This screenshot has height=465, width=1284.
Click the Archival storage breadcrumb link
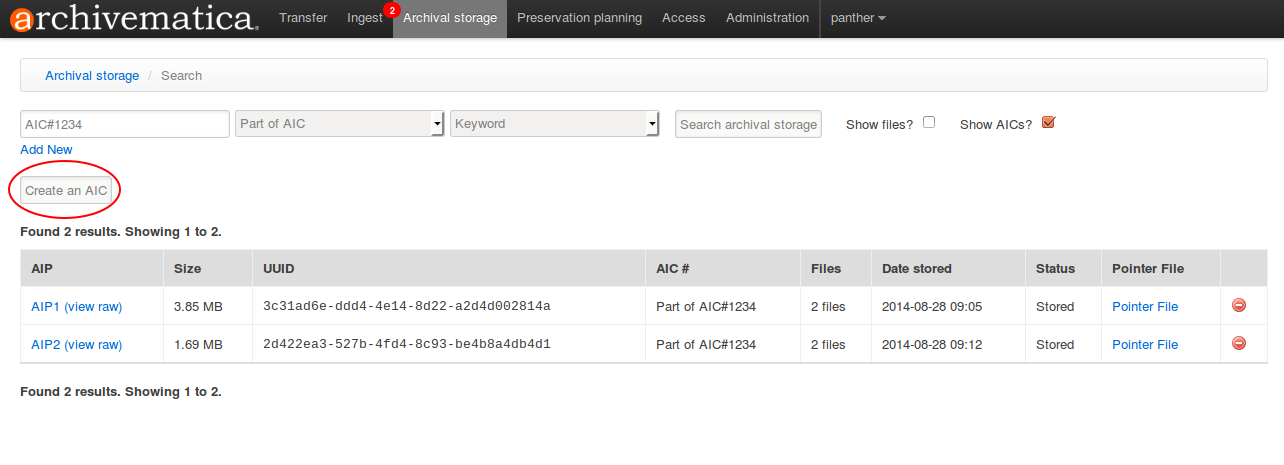(x=92, y=75)
